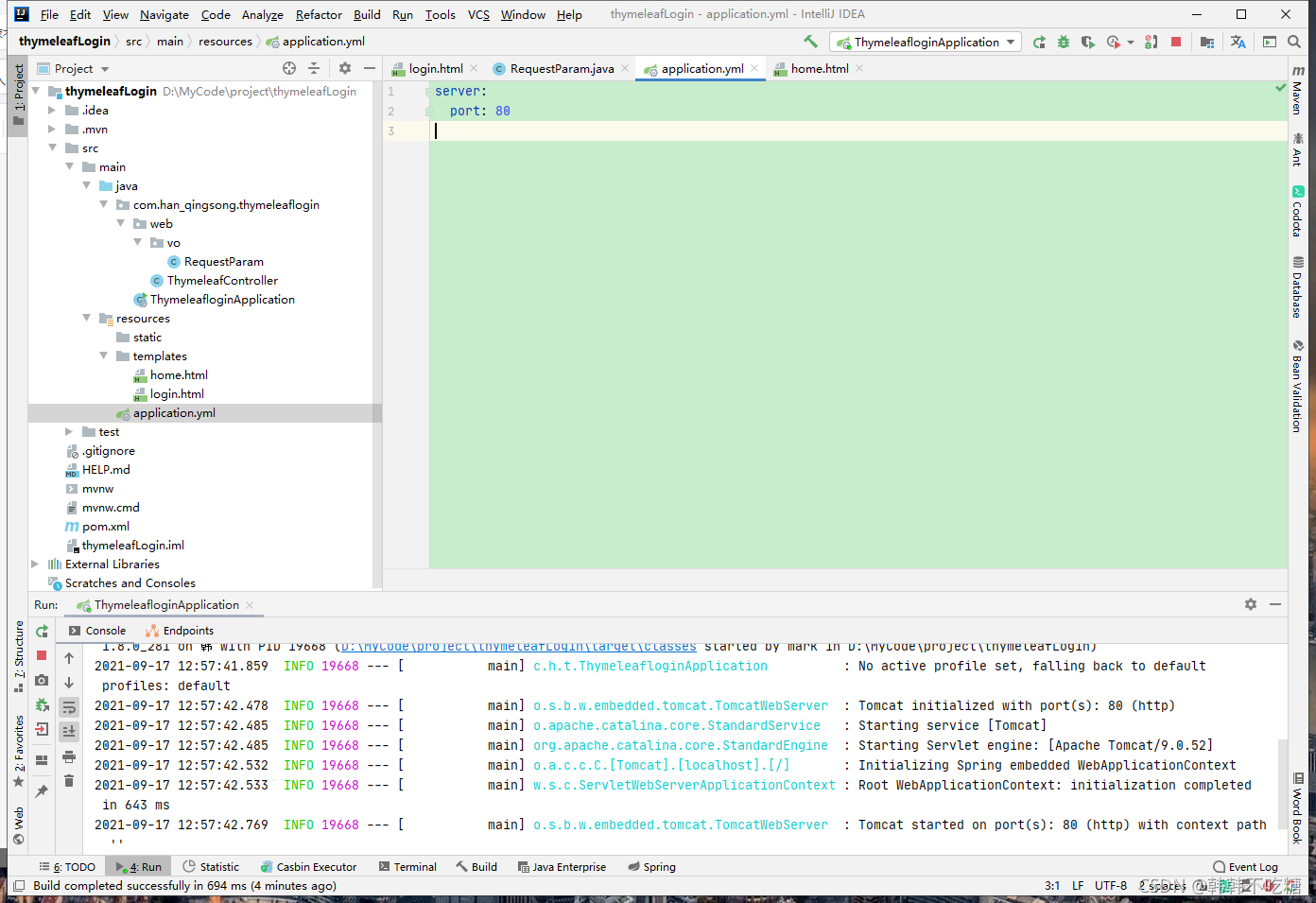Switch to RequestParam.java editor tab
Screen dimensions: 1316x903
[562, 68]
